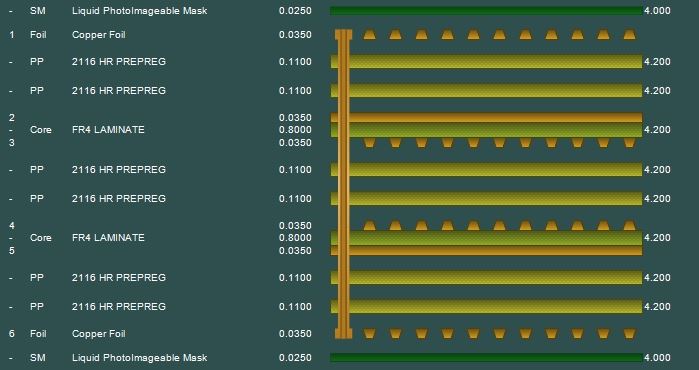Screen dimensions: 699x370
Task: Select layer number 5 in the stackup
Action: coord(12,251)
